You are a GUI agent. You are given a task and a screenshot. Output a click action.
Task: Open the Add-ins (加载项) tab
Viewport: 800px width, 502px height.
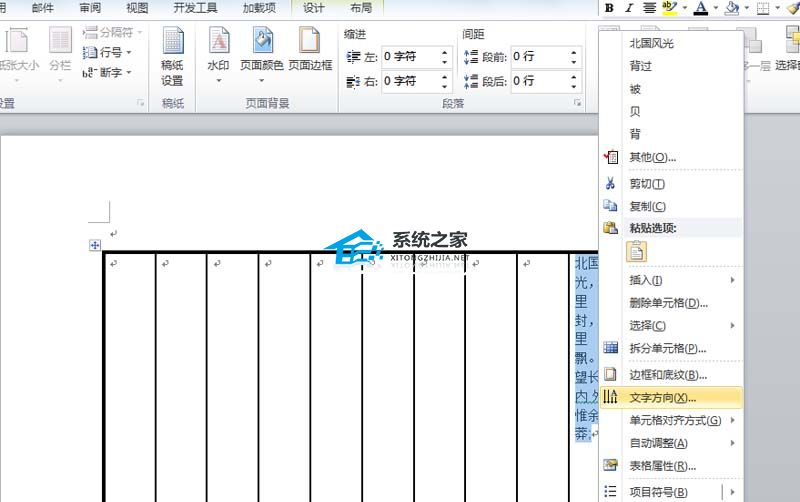(x=259, y=8)
